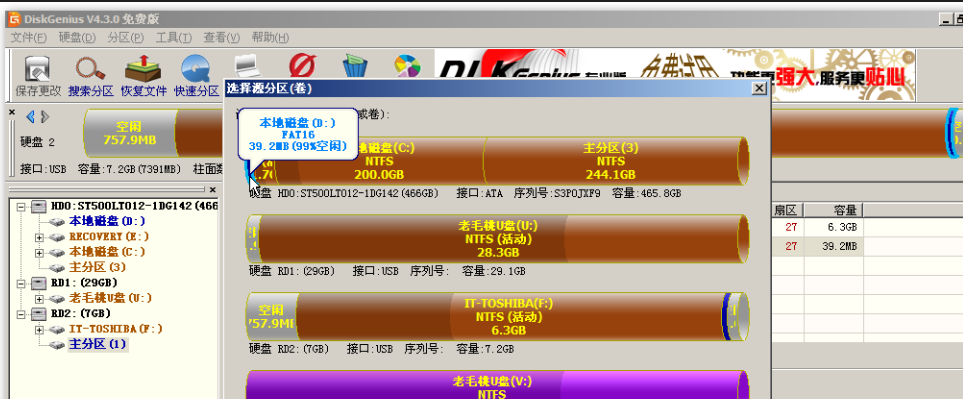Click the 序列号:S3P0JXF9 text in dialog
Image resolution: width=963 pixels, height=399 pixels.
click(557, 193)
